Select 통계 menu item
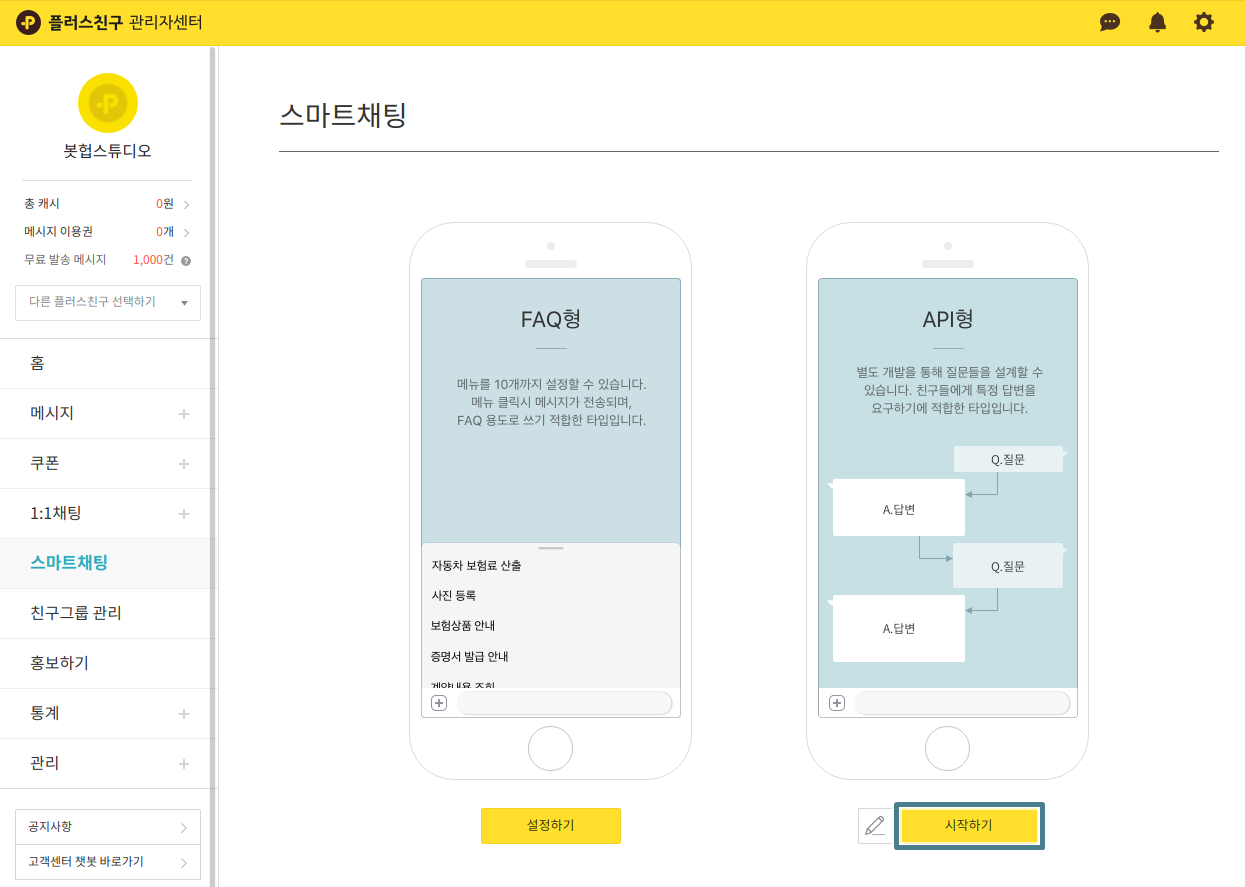Screen dimensions: 1245x887 tap(105, 713)
